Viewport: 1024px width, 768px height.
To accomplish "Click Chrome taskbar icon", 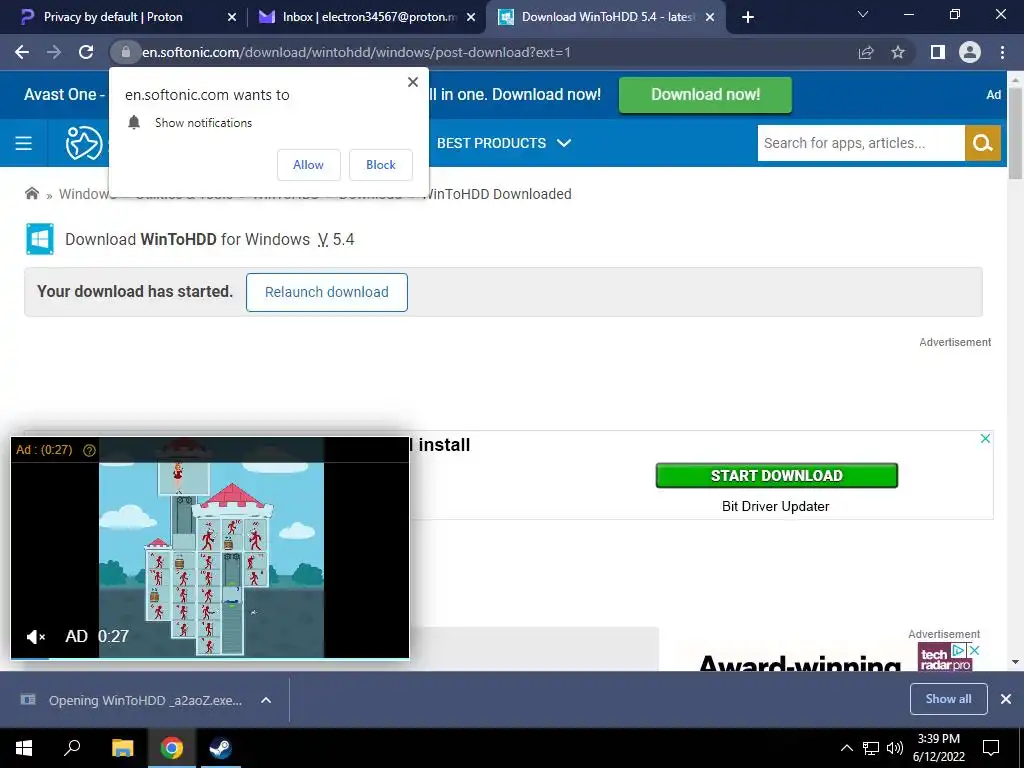I will click(172, 748).
